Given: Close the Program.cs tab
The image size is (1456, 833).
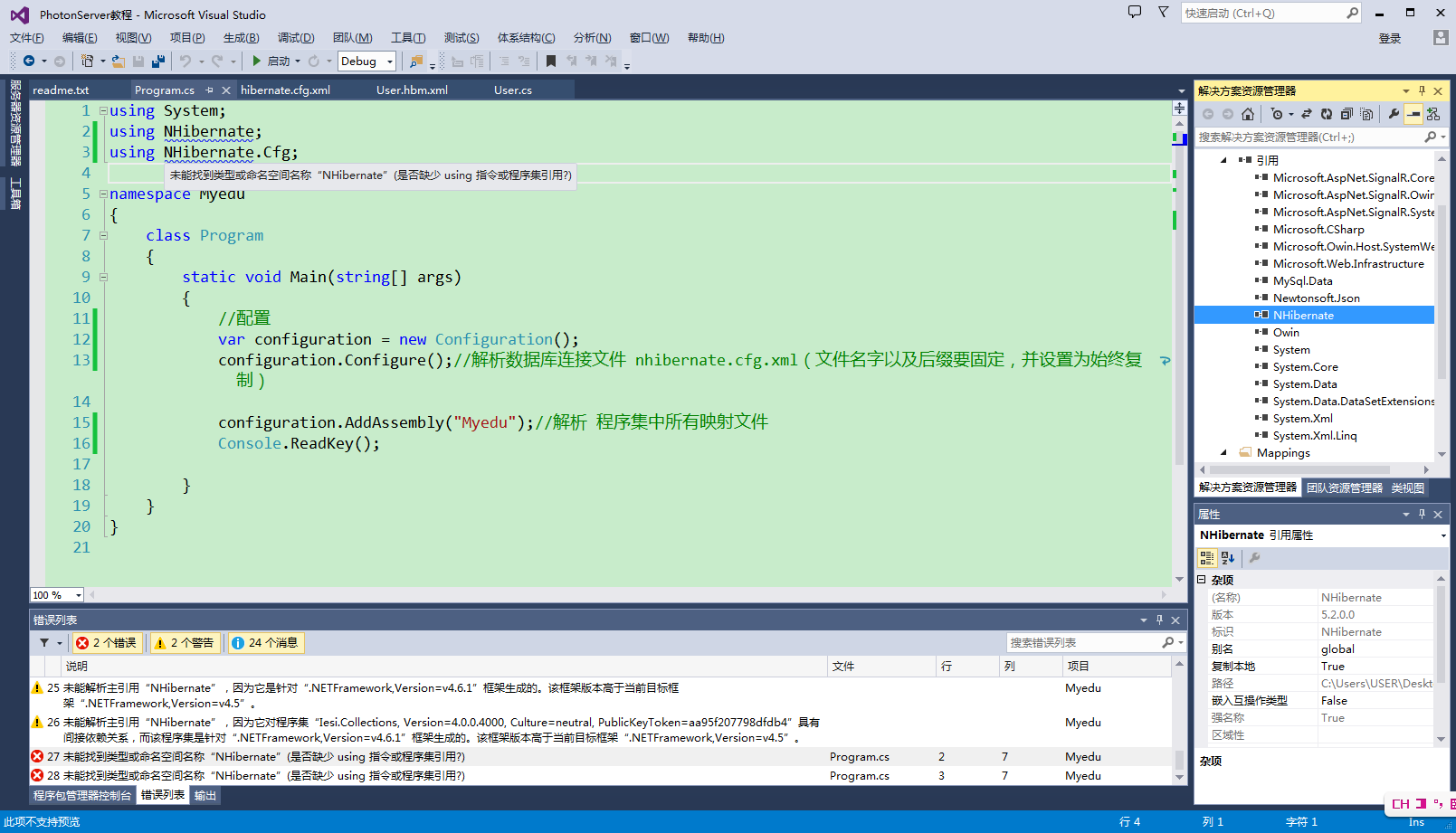Looking at the screenshot, I should click(226, 90).
